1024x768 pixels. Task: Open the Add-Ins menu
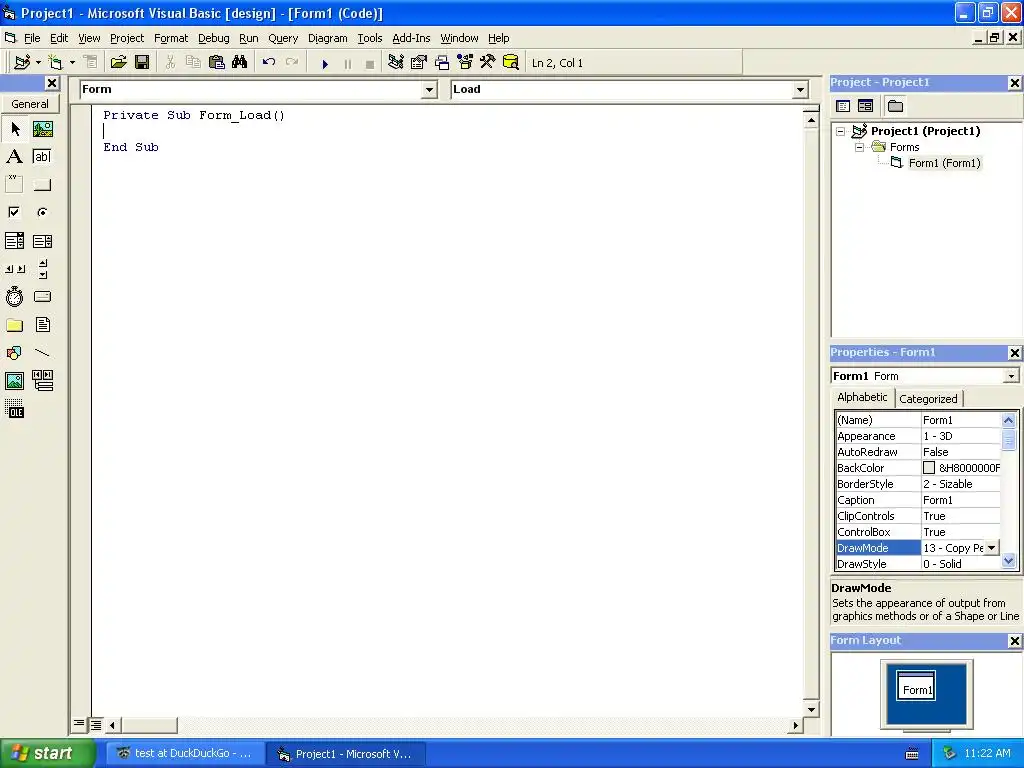(411, 39)
